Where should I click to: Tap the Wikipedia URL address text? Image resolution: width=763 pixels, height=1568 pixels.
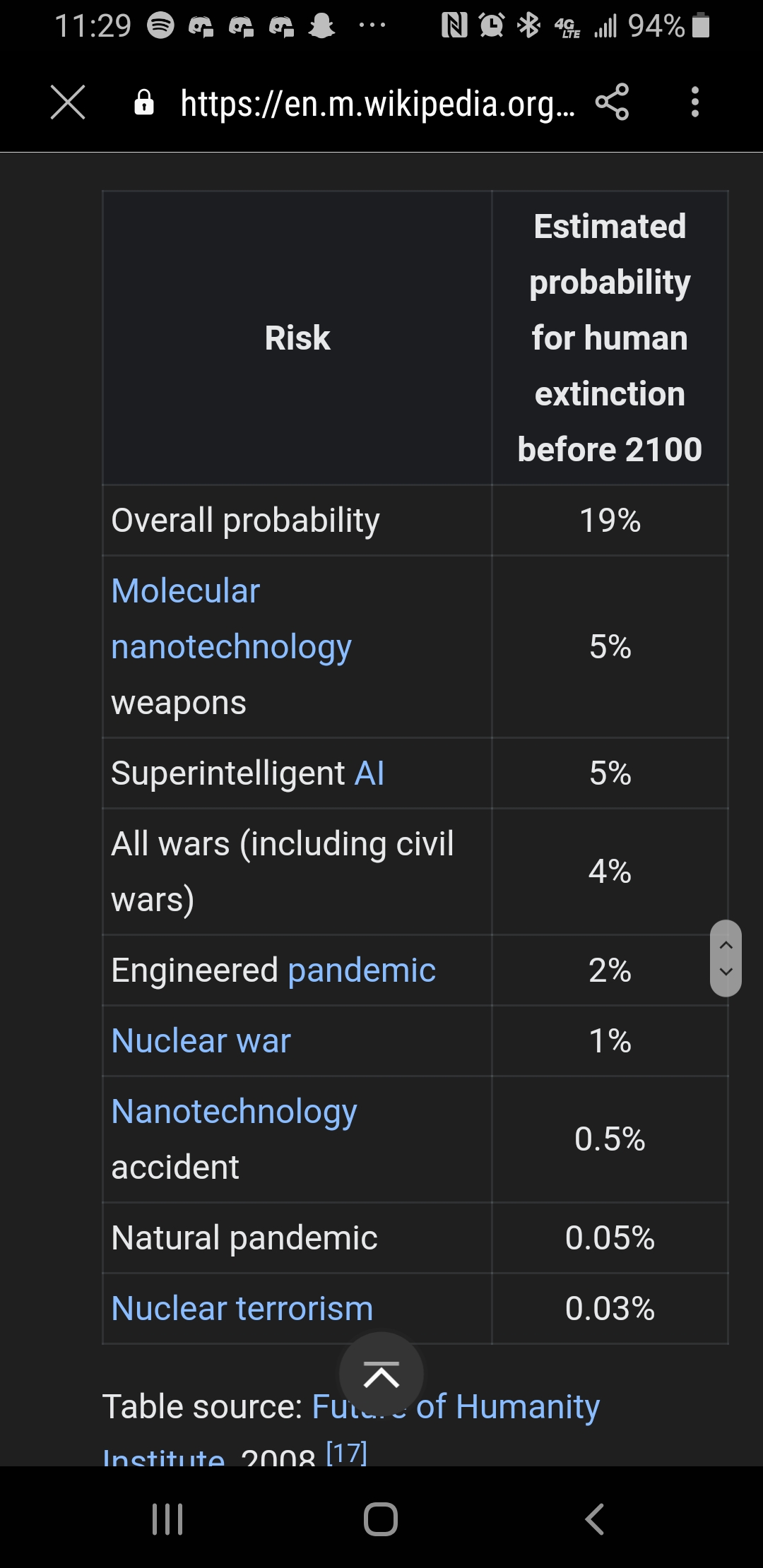click(377, 104)
